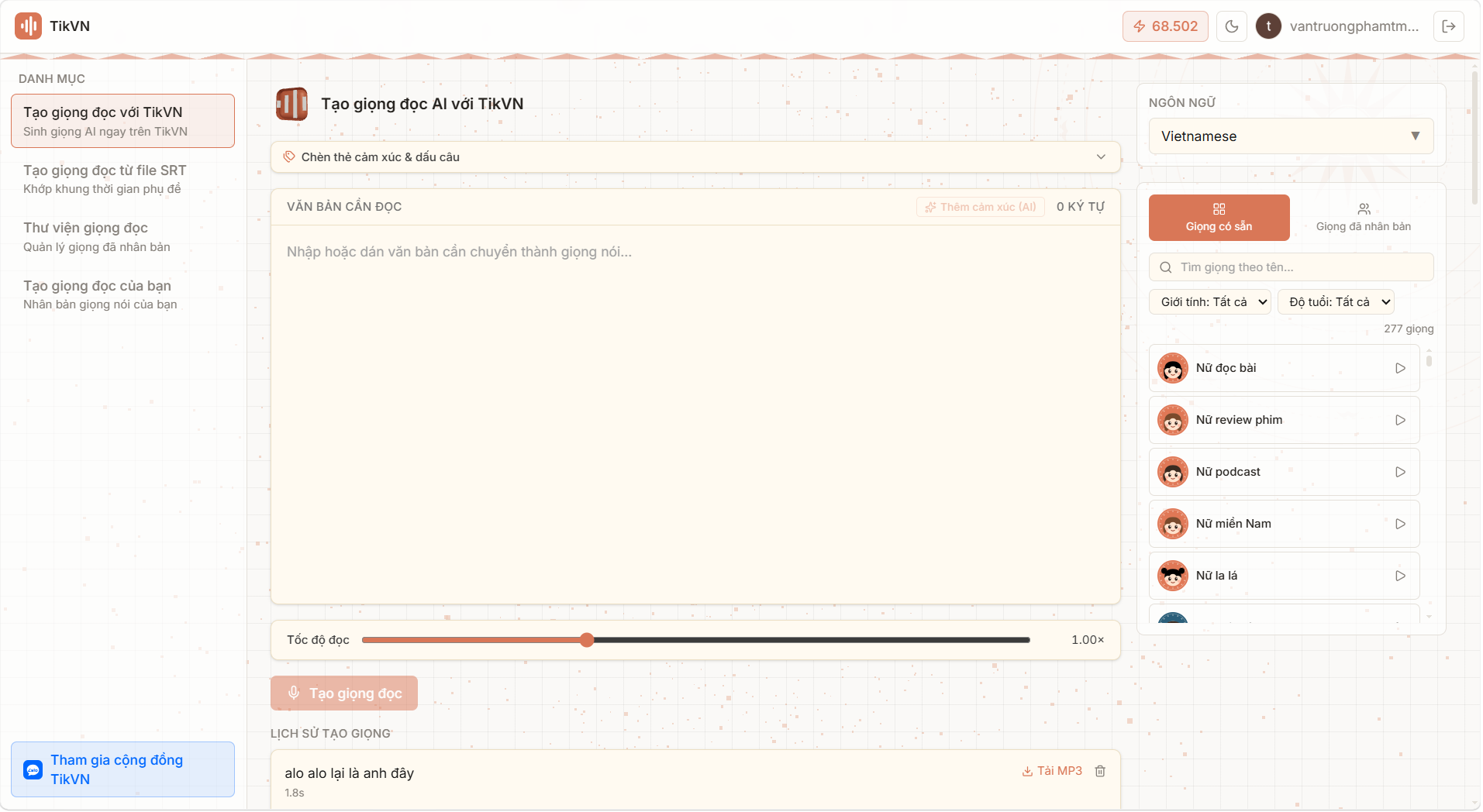Click the search magnifier icon
1483x812 pixels.
1165,267
